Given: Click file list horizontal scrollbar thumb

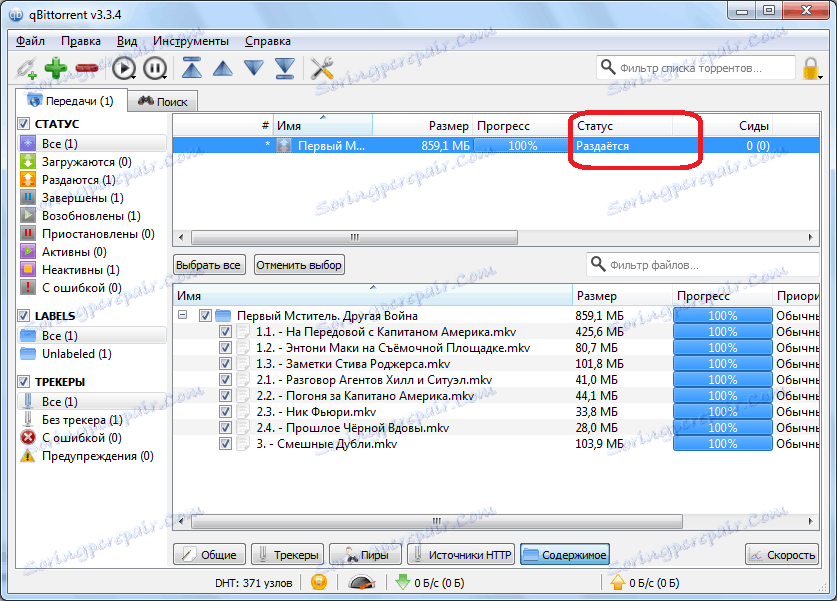Looking at the screenshot, I should pyautogui.click(x=437, y=521).
